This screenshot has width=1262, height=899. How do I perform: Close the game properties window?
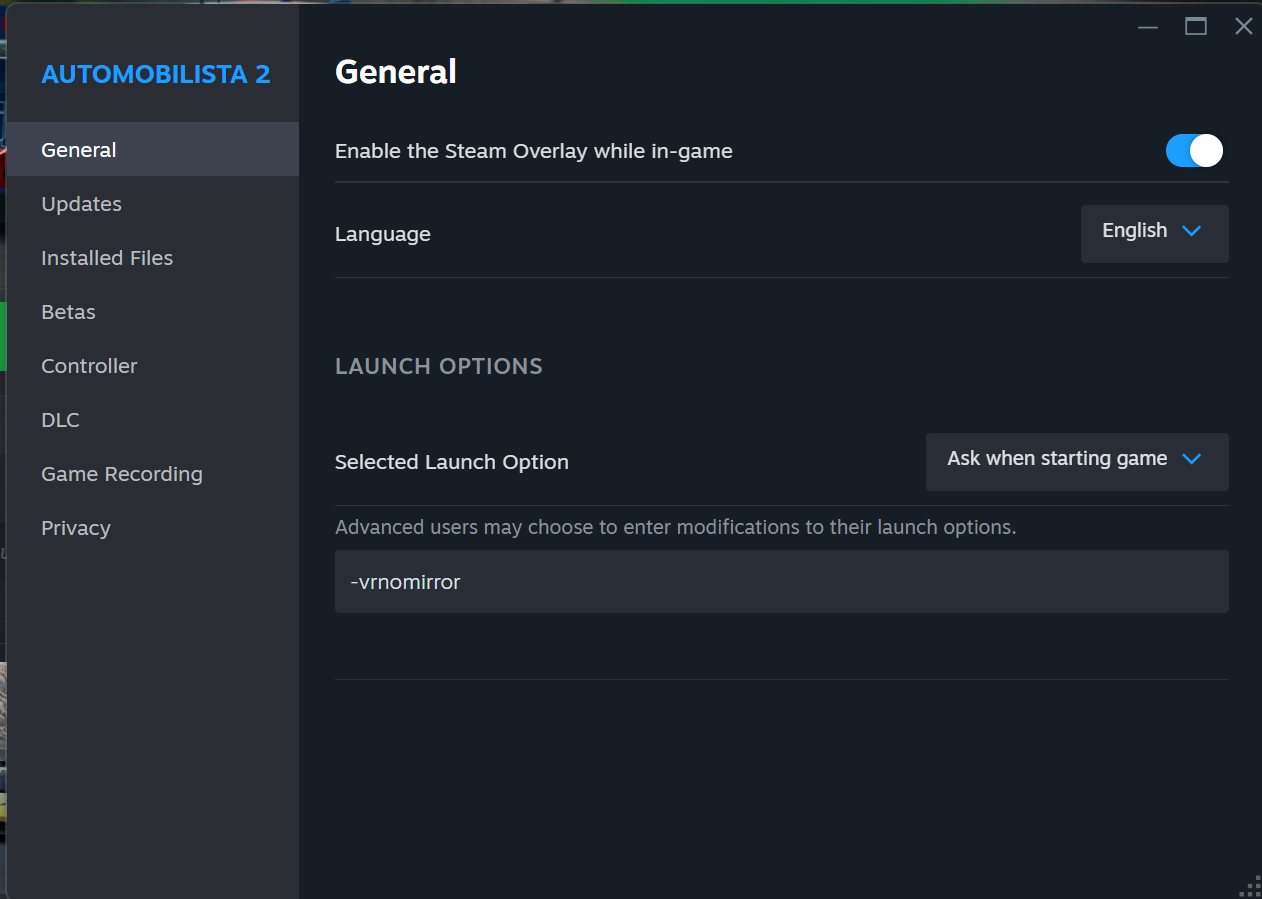click(1244, 27)
